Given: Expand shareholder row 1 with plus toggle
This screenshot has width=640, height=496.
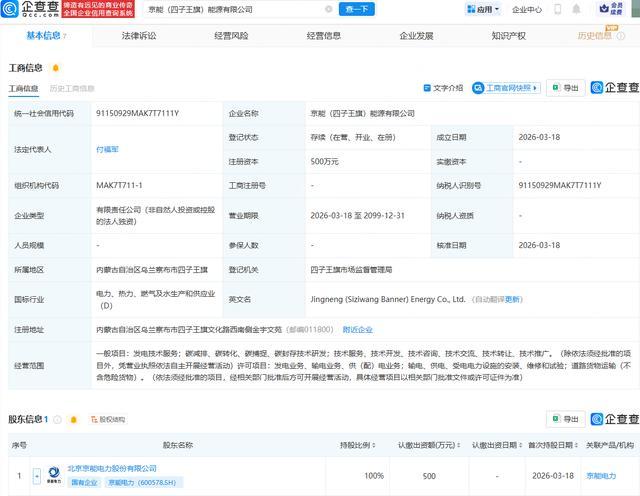Looking at the screenshot, I should point(37,476).
